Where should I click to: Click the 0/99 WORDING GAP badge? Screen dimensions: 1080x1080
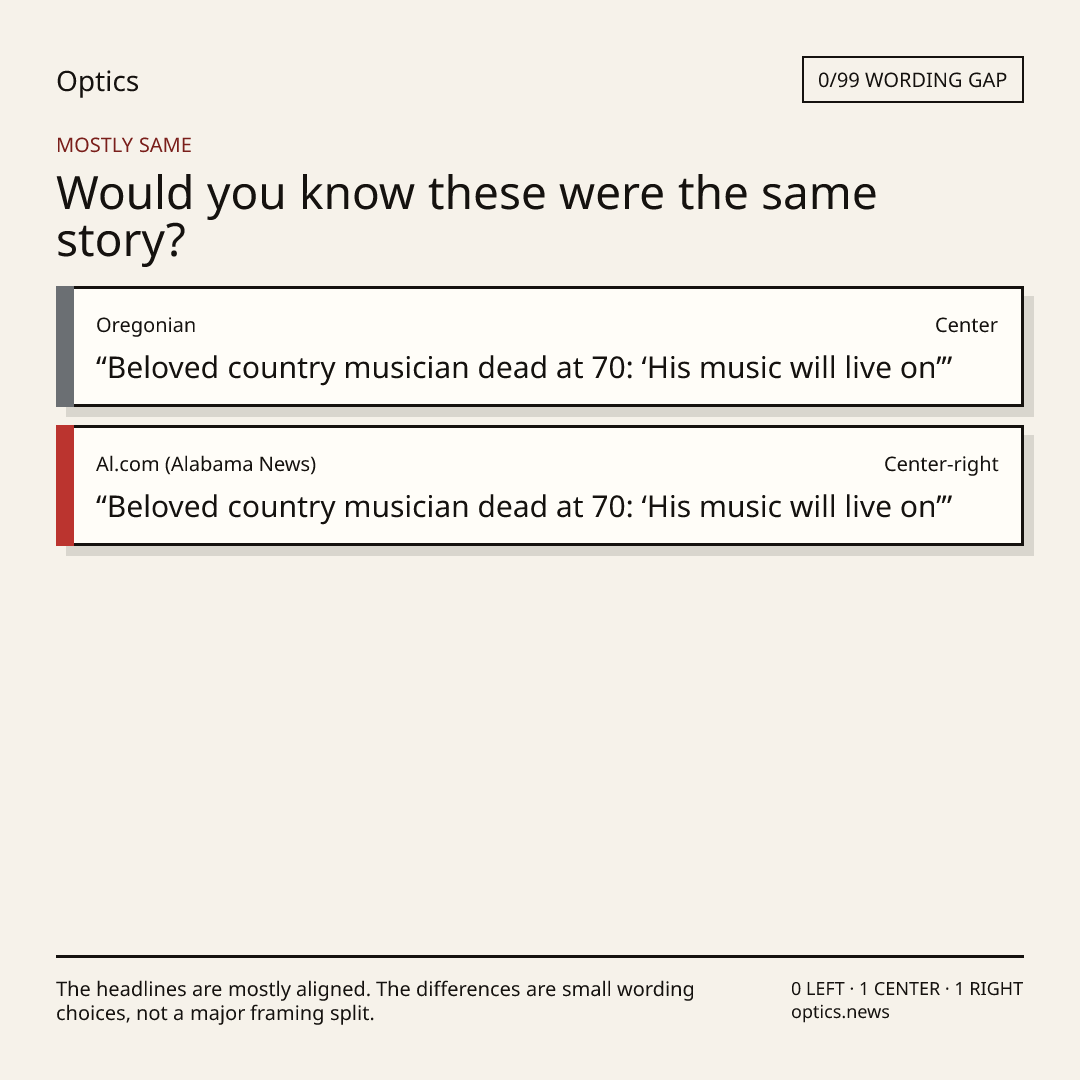[x=913, y=80]
